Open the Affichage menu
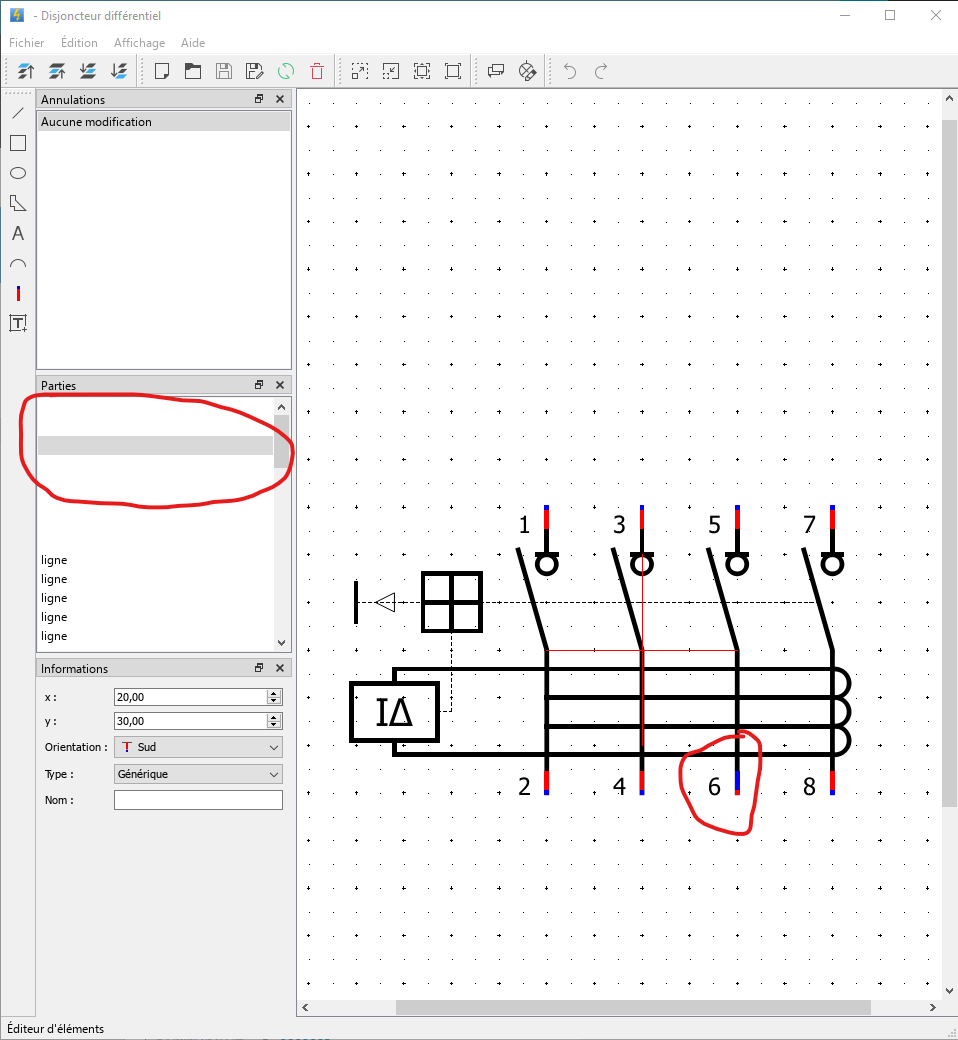Image resolution: width=958 pixels, height=1040 pixels. pos(139,43)
